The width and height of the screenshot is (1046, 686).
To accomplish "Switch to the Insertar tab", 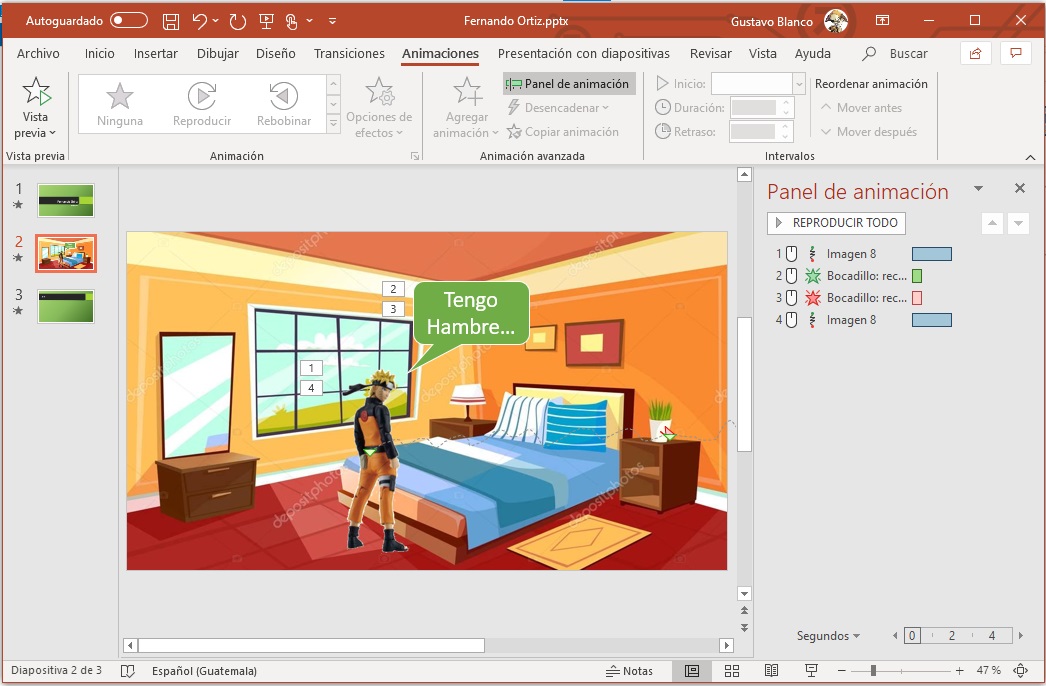I will (x=155, y=53).
